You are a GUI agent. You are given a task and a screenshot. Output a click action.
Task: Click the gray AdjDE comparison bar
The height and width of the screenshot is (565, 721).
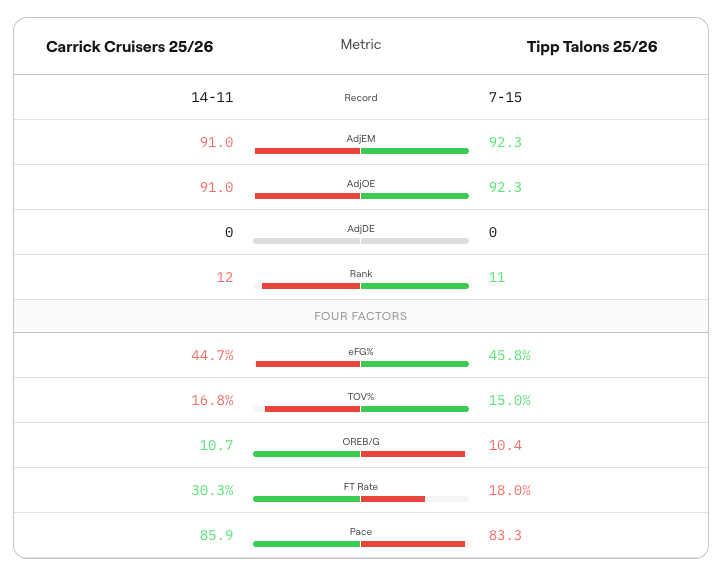(361, 241)
